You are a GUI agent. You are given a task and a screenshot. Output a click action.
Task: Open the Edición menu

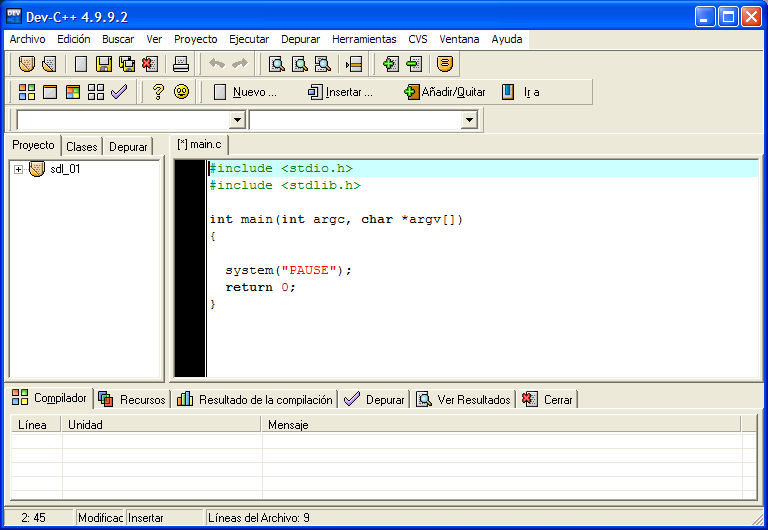[x=73, y=39]
